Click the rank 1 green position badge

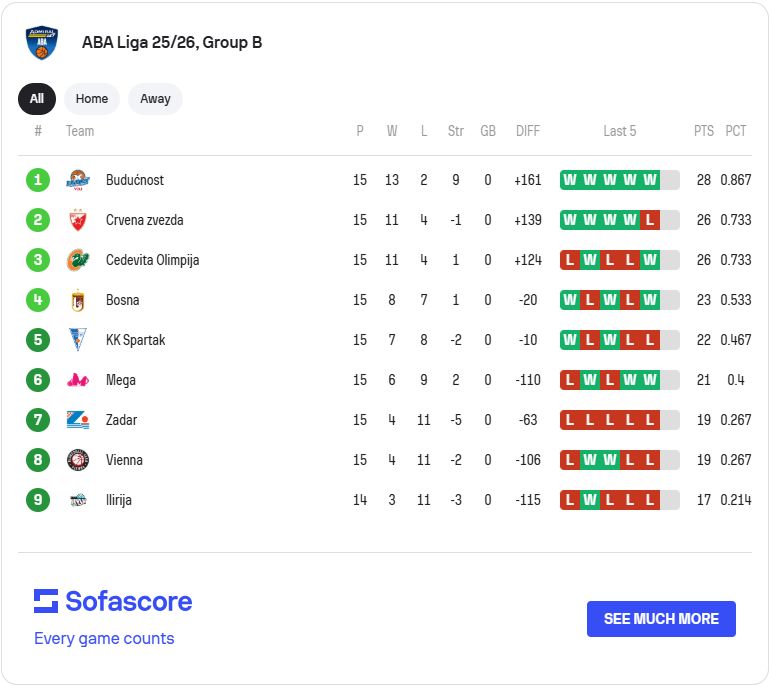[x=38, y=180]
